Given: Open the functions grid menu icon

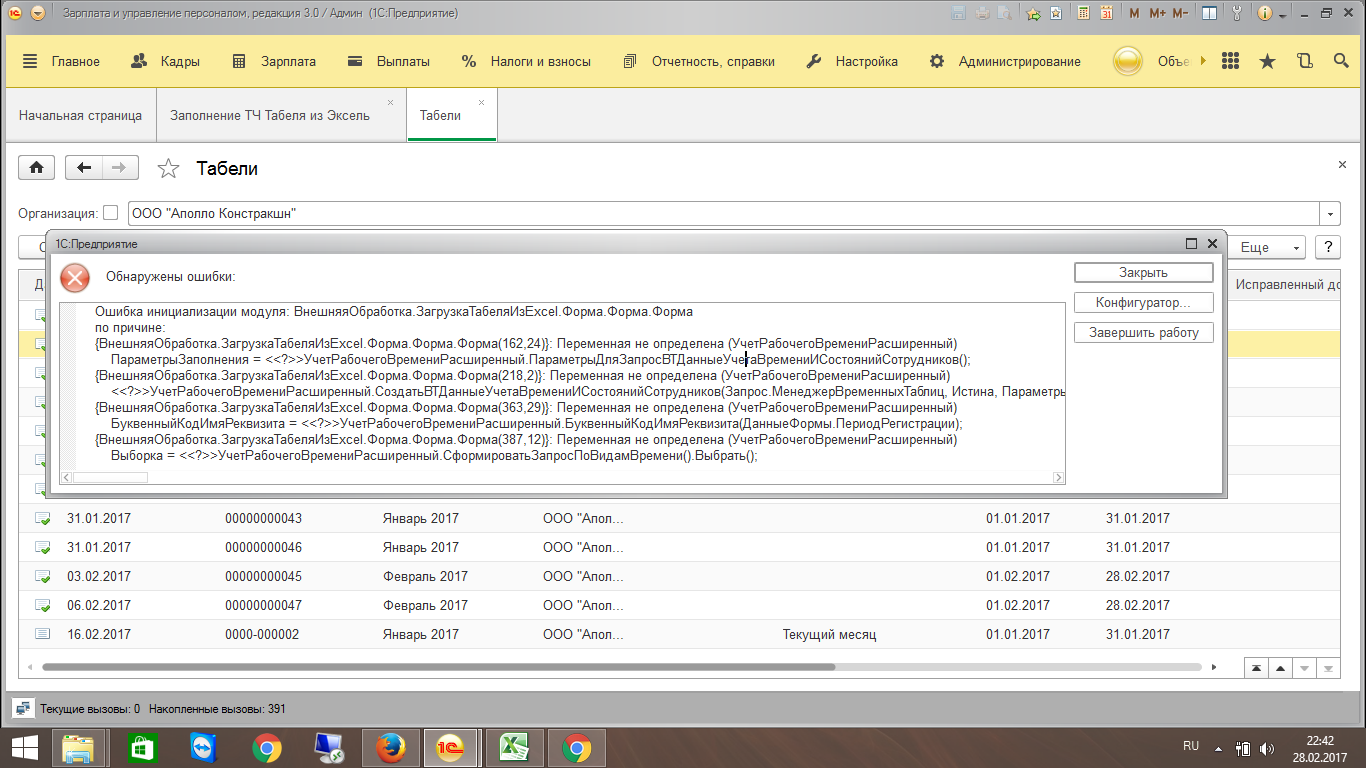Looking at the screenshot, I should pyautogui.click(x=1231, y=61).
